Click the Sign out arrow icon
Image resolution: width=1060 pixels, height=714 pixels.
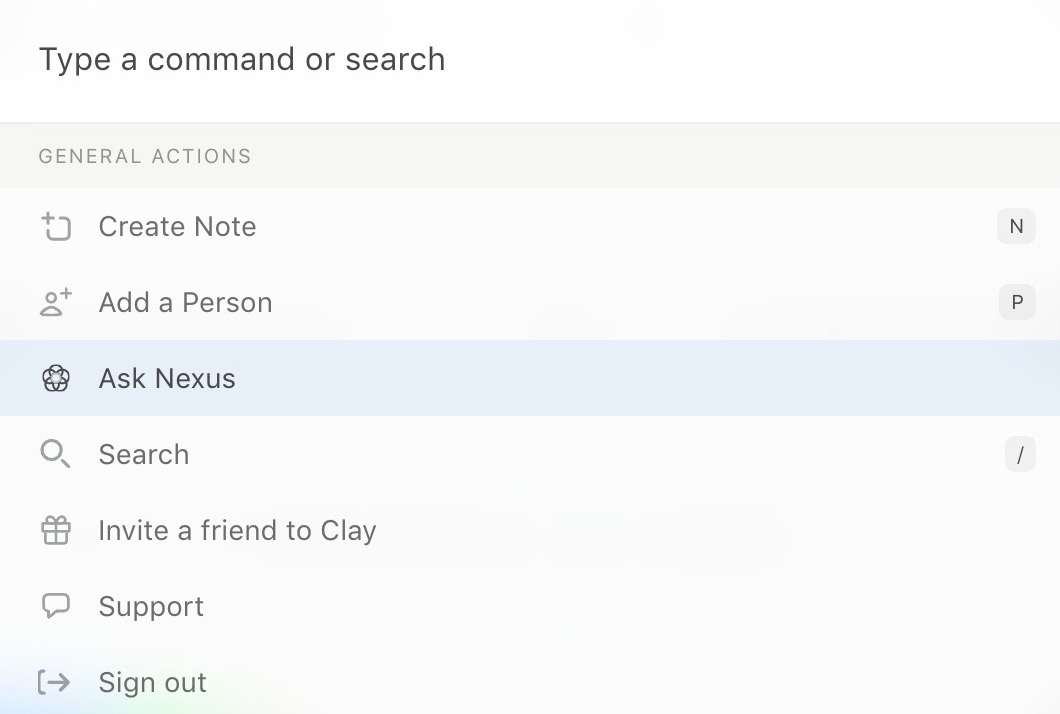[55, 682]
